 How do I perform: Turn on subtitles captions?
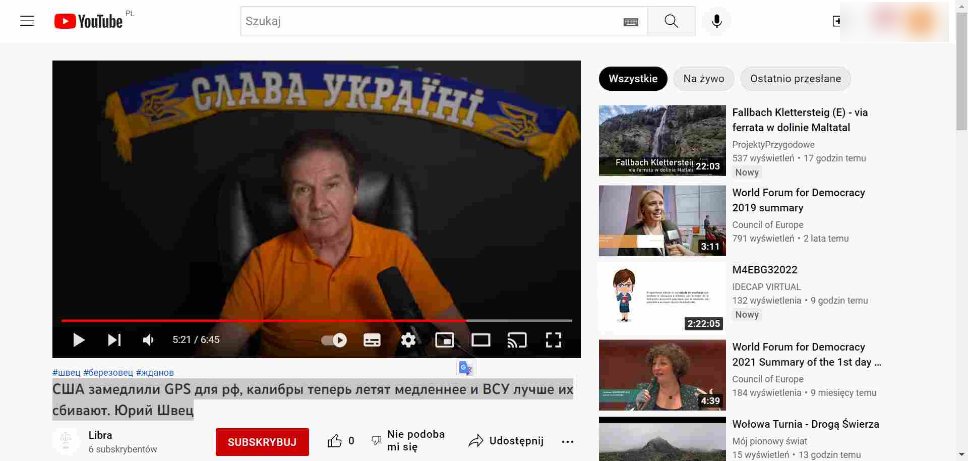click(x=372, y=340)
